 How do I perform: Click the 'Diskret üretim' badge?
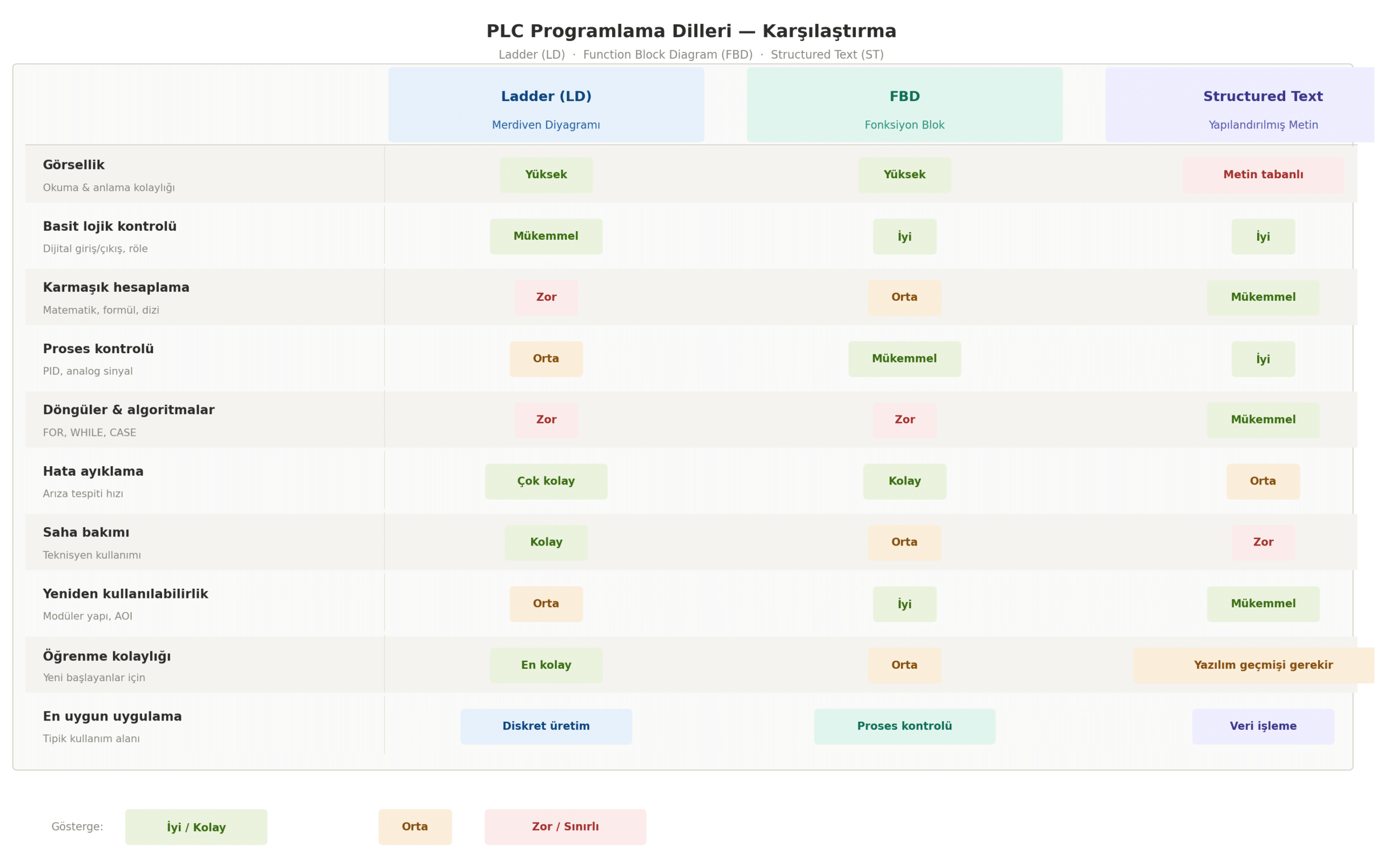546,726
